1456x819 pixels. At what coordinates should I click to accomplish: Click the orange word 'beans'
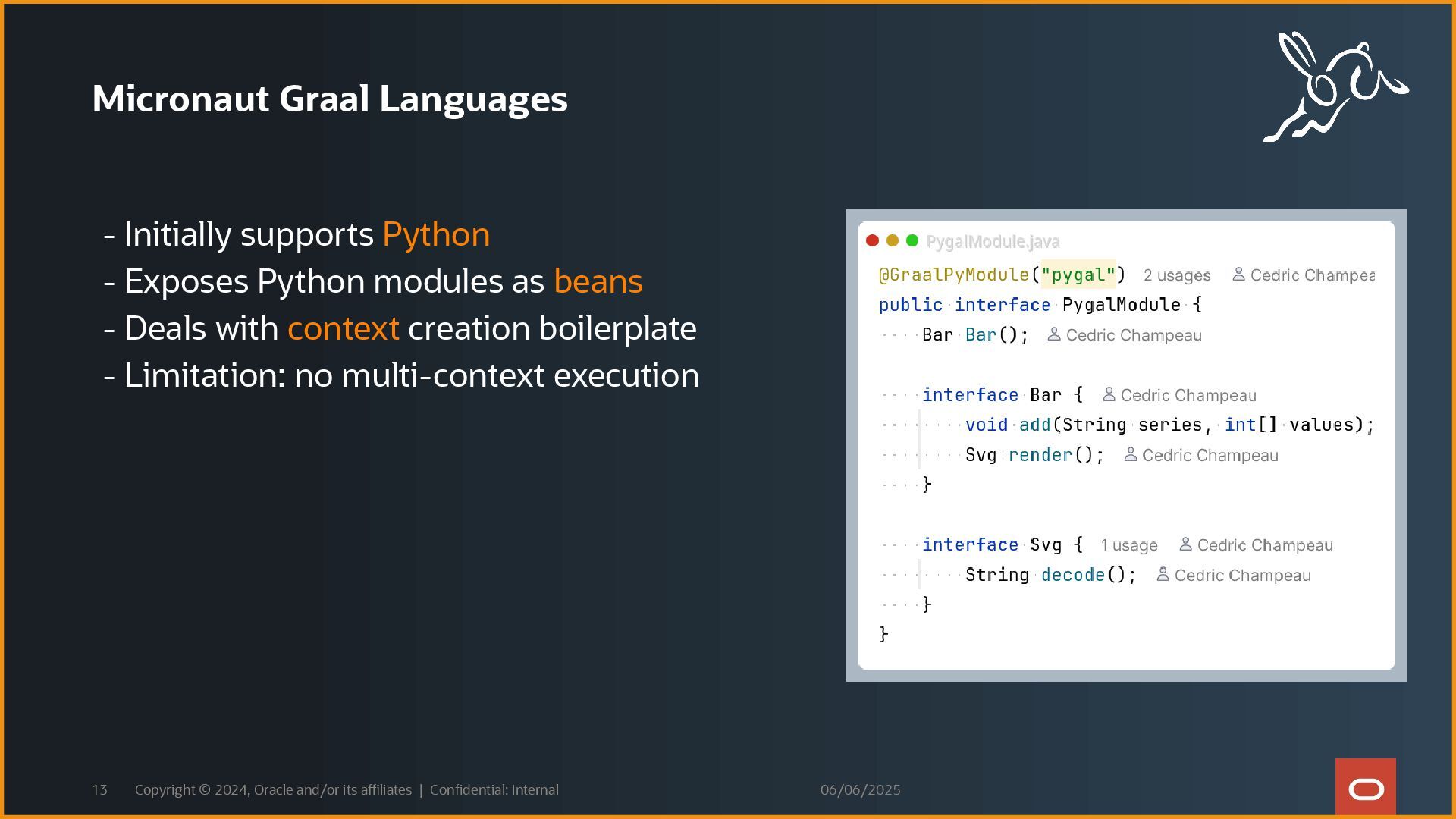[x=598, y=281]
